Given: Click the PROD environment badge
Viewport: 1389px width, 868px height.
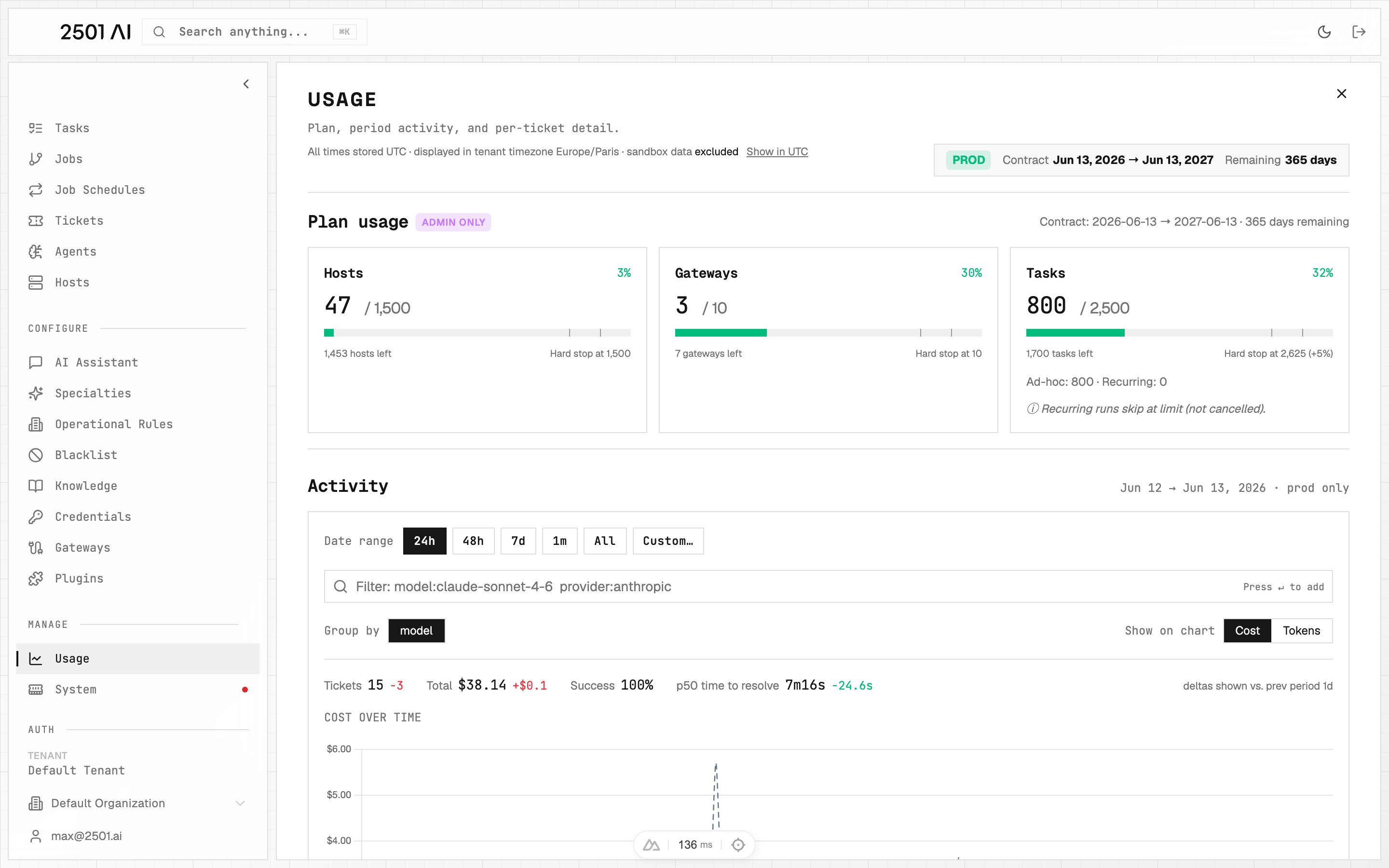Looking at the screenshot, I should (967, 160).
